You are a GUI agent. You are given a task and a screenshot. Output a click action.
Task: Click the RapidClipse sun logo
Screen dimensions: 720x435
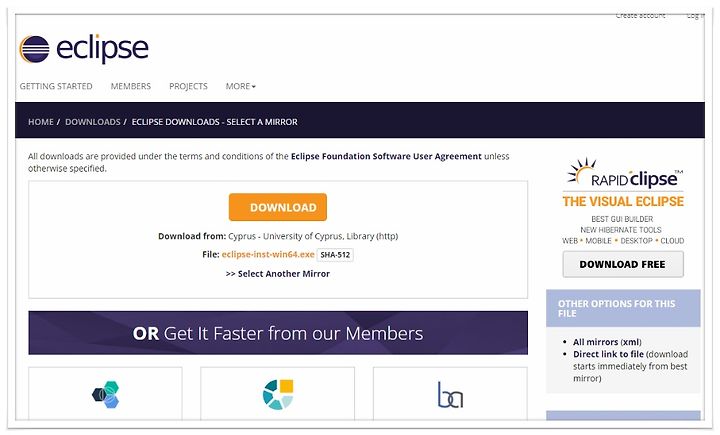coord(581,171)
